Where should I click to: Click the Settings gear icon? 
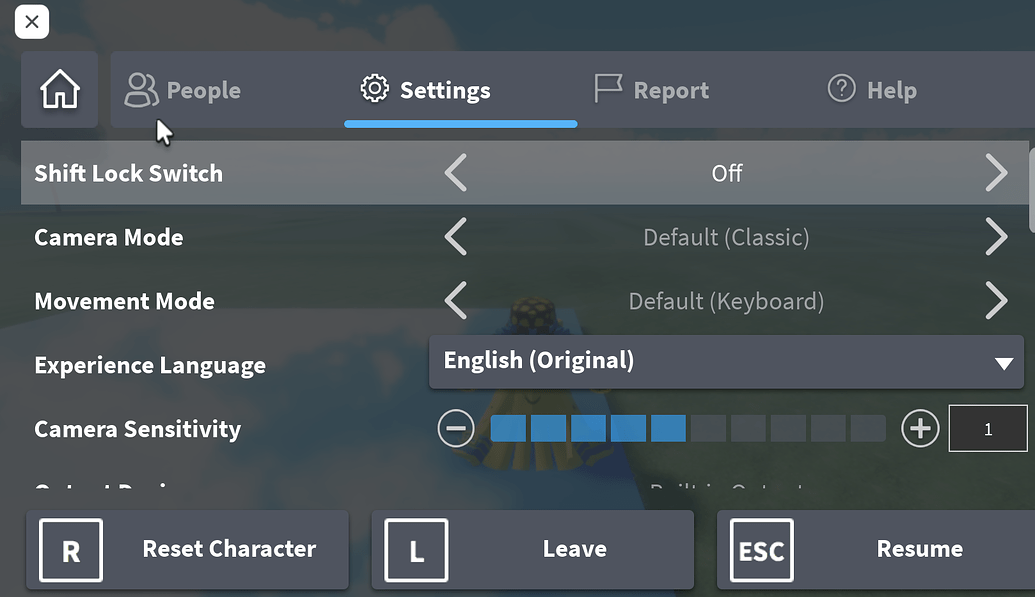pyautogui.click(x=374, y=89)
